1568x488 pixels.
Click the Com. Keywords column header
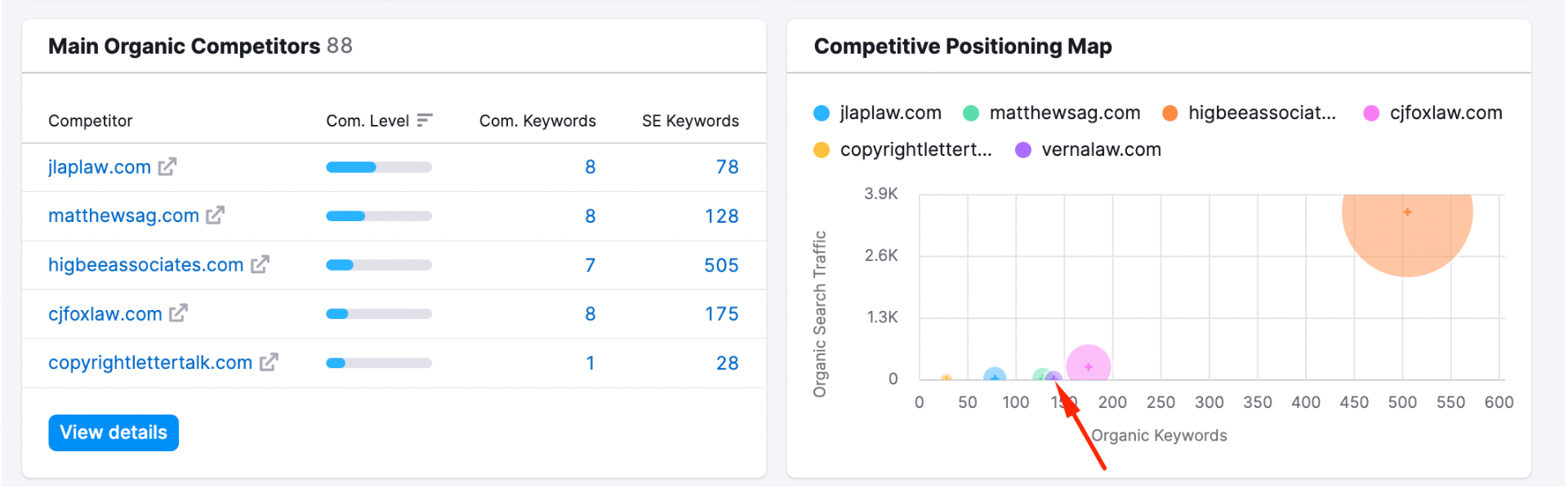(537, 121)
